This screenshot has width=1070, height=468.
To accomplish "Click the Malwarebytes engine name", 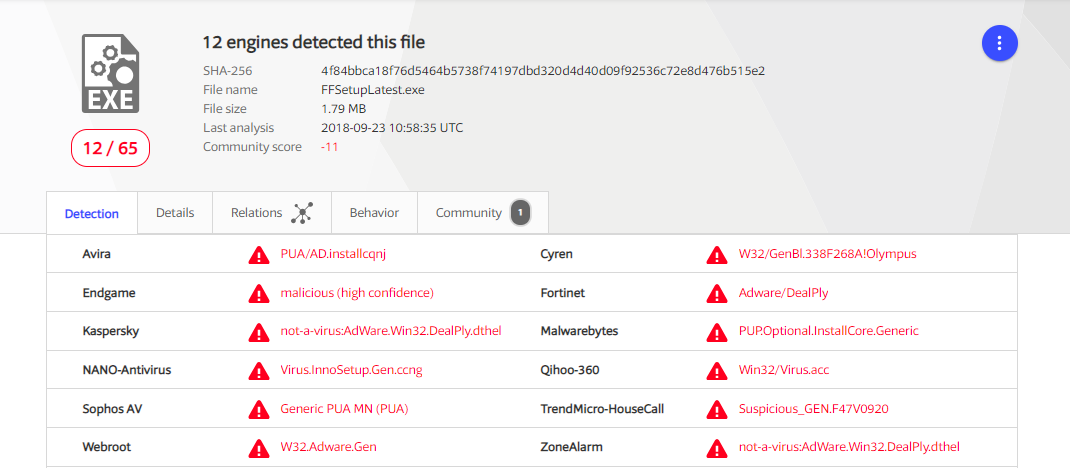I will pyautogui.click(x=579, y=331).
